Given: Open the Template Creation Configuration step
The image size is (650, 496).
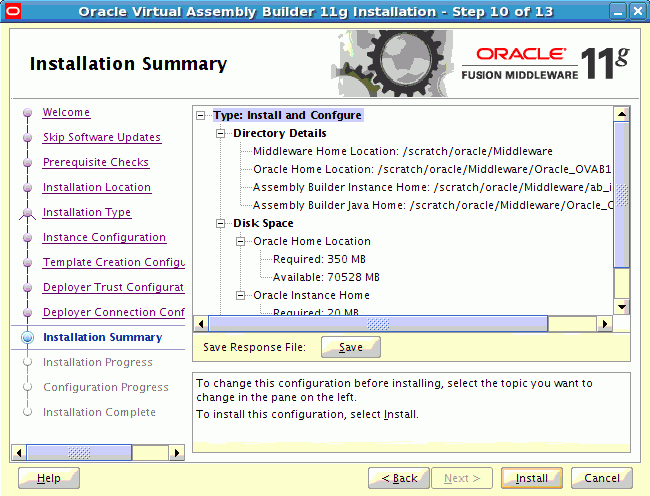Looking at the screenshot, I should pyautogui.click(x=114, y=262).
